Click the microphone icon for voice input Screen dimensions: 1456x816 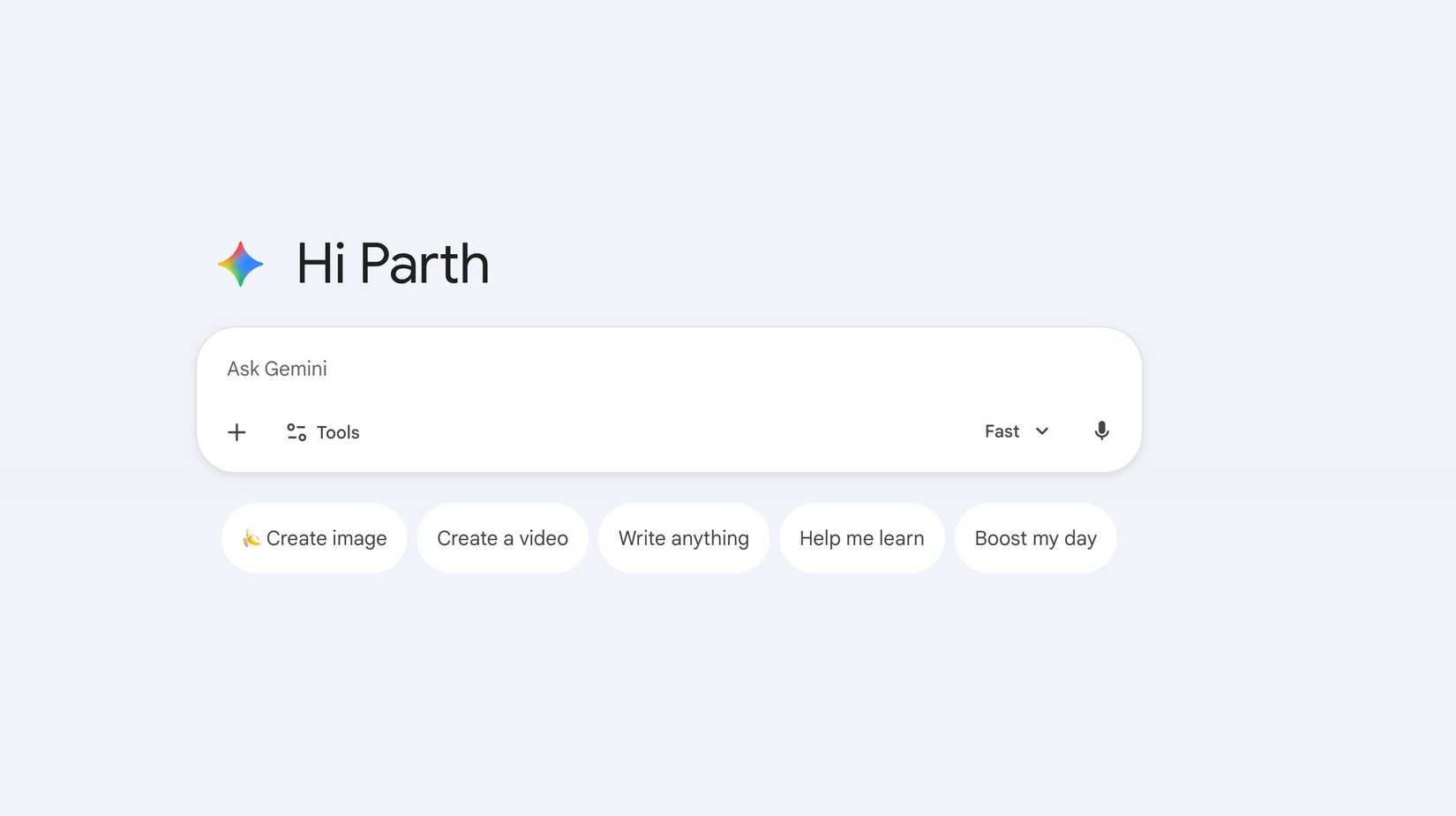coord(1101,431)
